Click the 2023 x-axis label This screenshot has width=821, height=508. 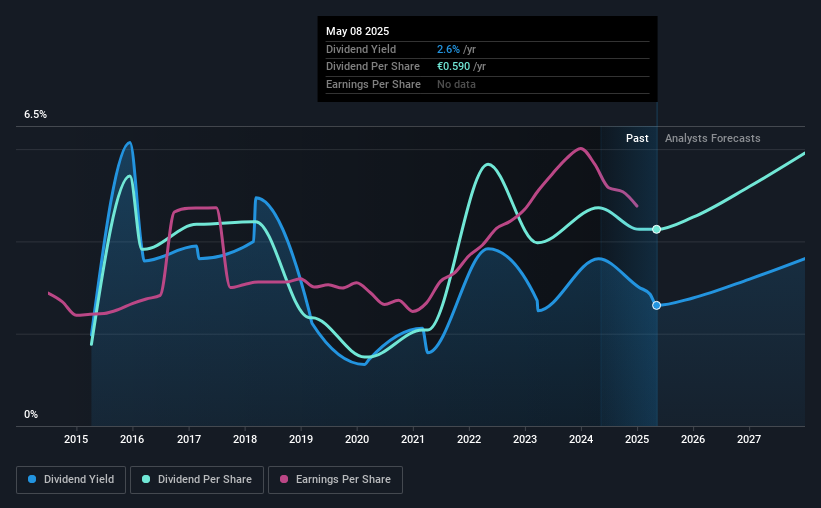pyautogui.click(x=525, y=439)
